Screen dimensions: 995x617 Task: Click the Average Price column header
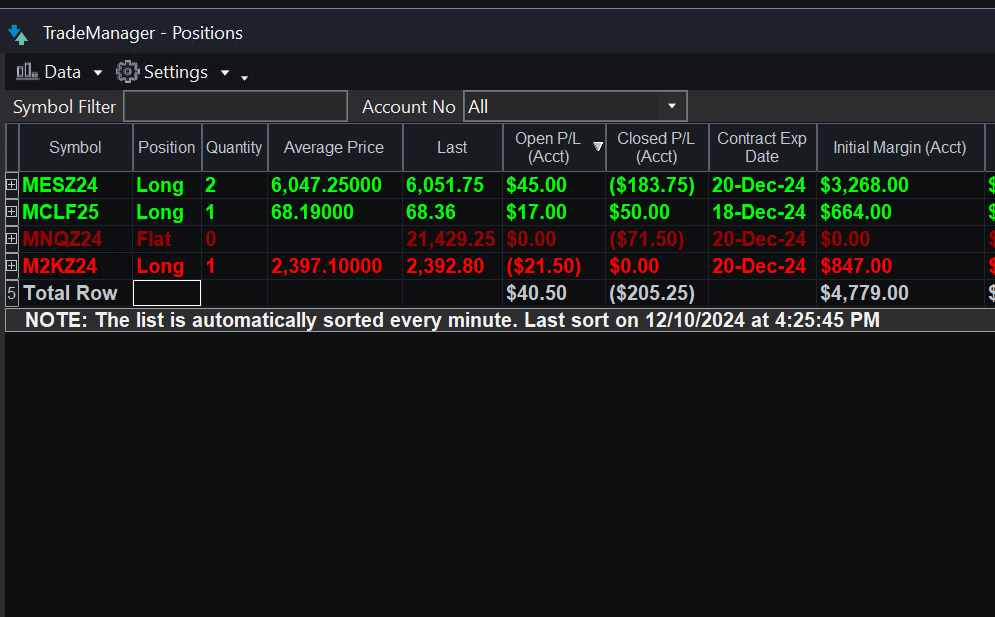[x=334, y=147]
